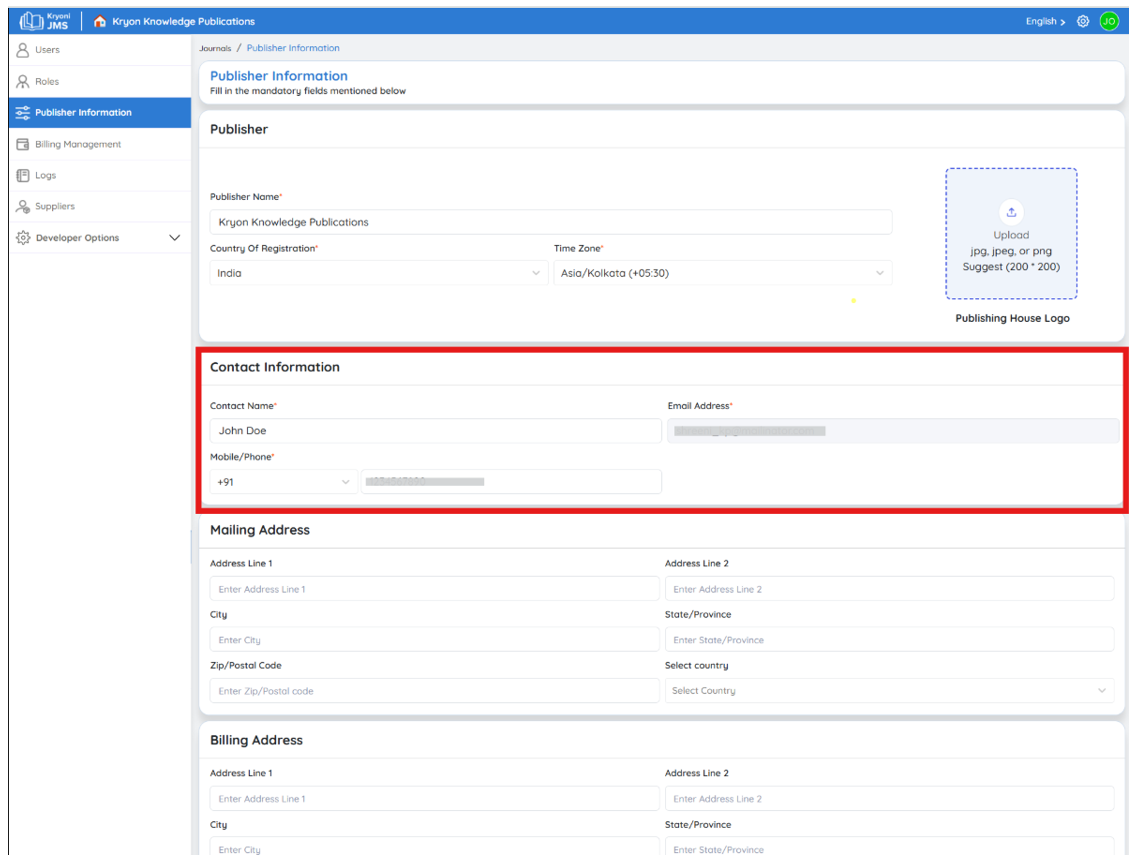
Task: Click the Journals breadcrumb link
Action: point(215,49)
